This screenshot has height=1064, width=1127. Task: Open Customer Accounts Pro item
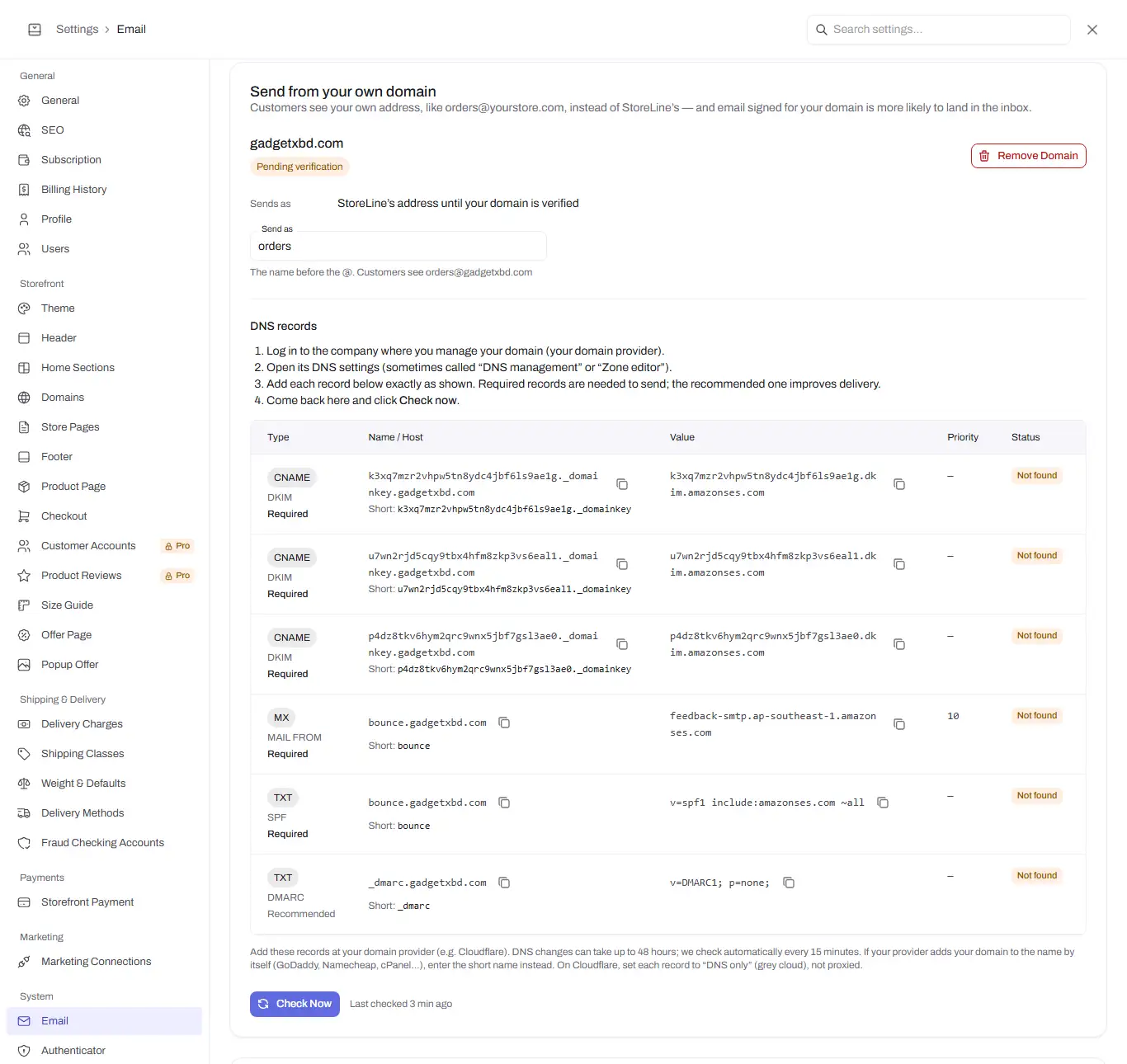(104, 546)
